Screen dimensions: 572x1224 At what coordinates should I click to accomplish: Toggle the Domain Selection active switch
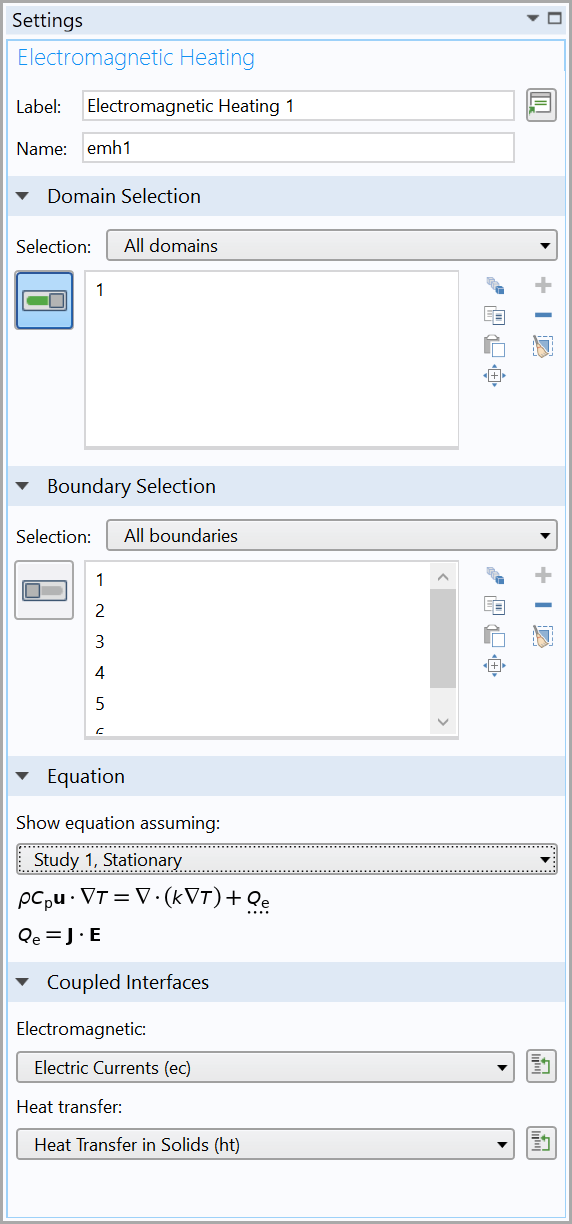44,300
